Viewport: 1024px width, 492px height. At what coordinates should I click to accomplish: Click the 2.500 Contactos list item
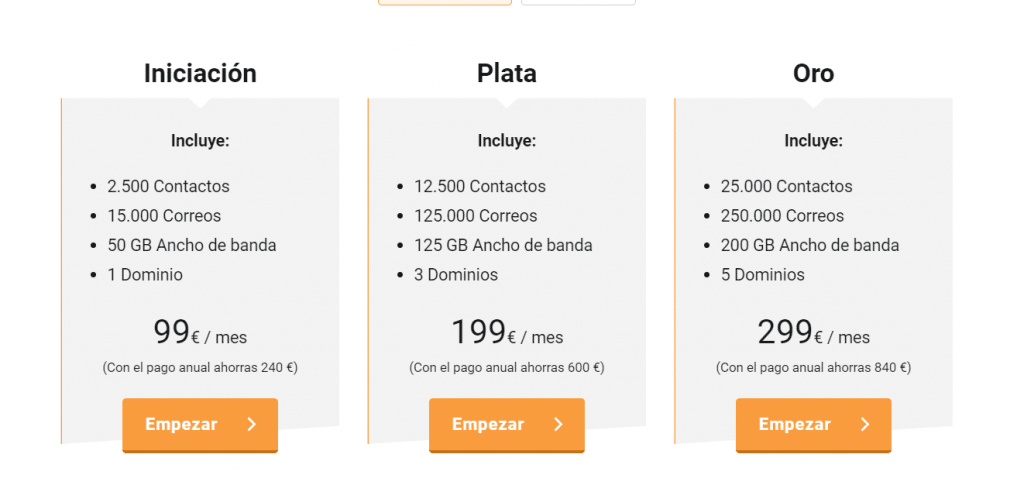(x=168, y=186)
